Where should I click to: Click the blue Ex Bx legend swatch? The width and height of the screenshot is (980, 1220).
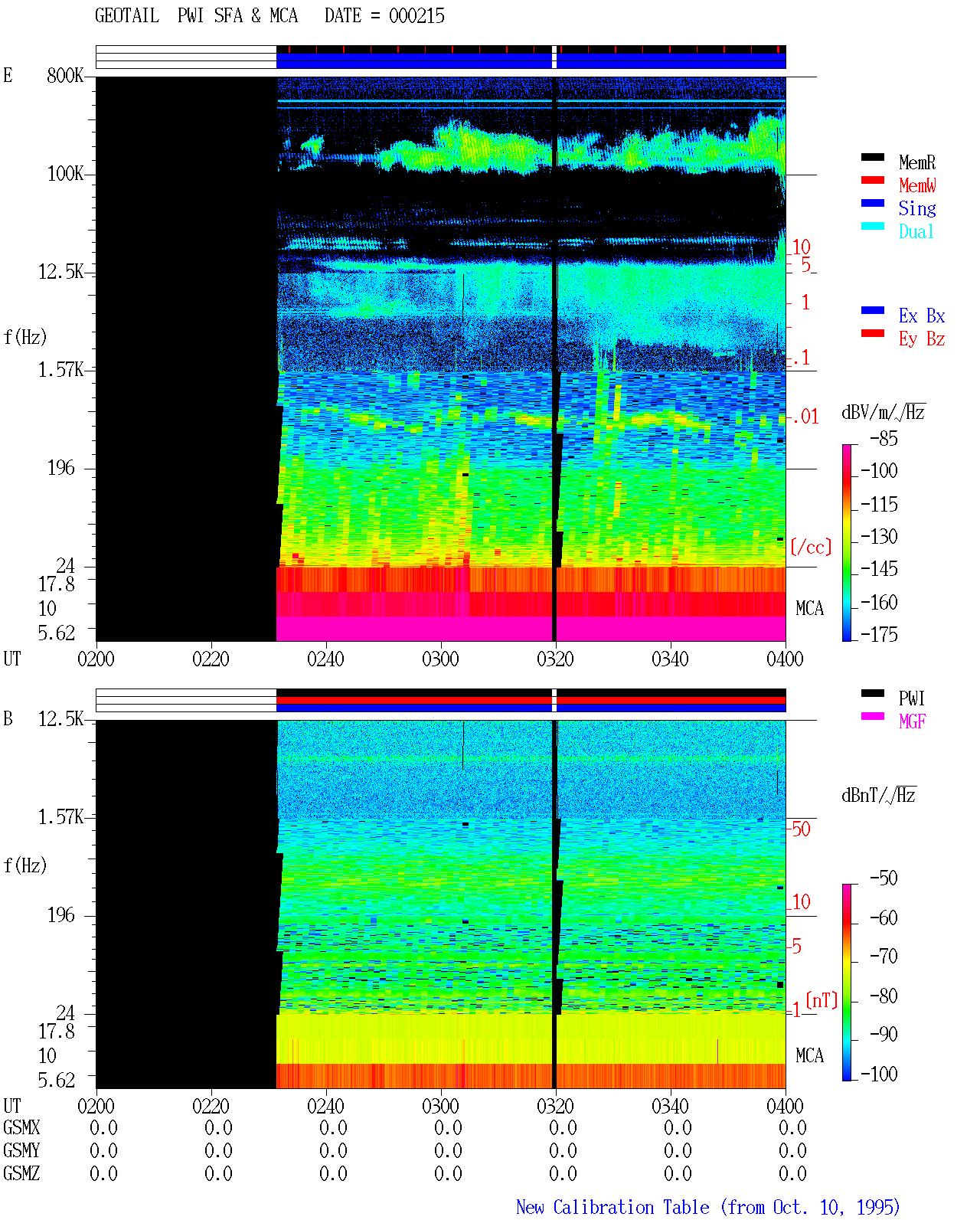872,310
